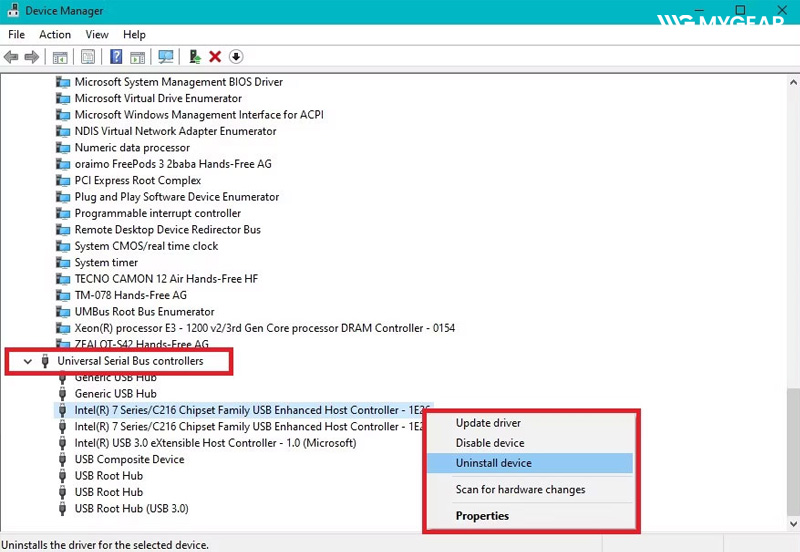Image resolution: width=800 pixels, height=552 pixels.
Task: Click the green arrow update driver toolbar icon
Action: (x=195, y=56)
